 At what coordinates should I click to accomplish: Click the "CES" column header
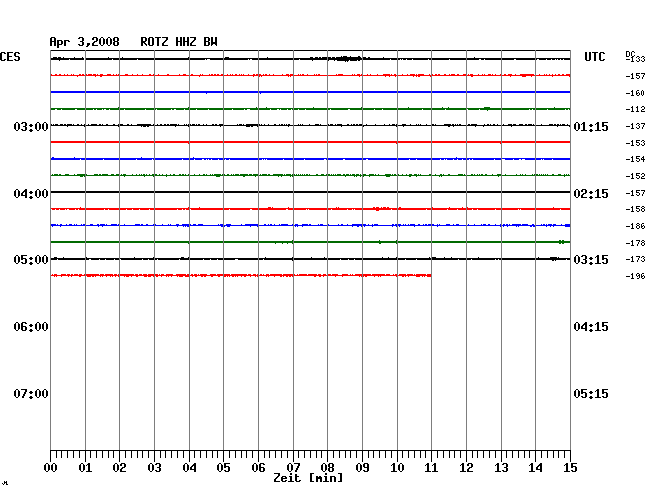(10, 57)
